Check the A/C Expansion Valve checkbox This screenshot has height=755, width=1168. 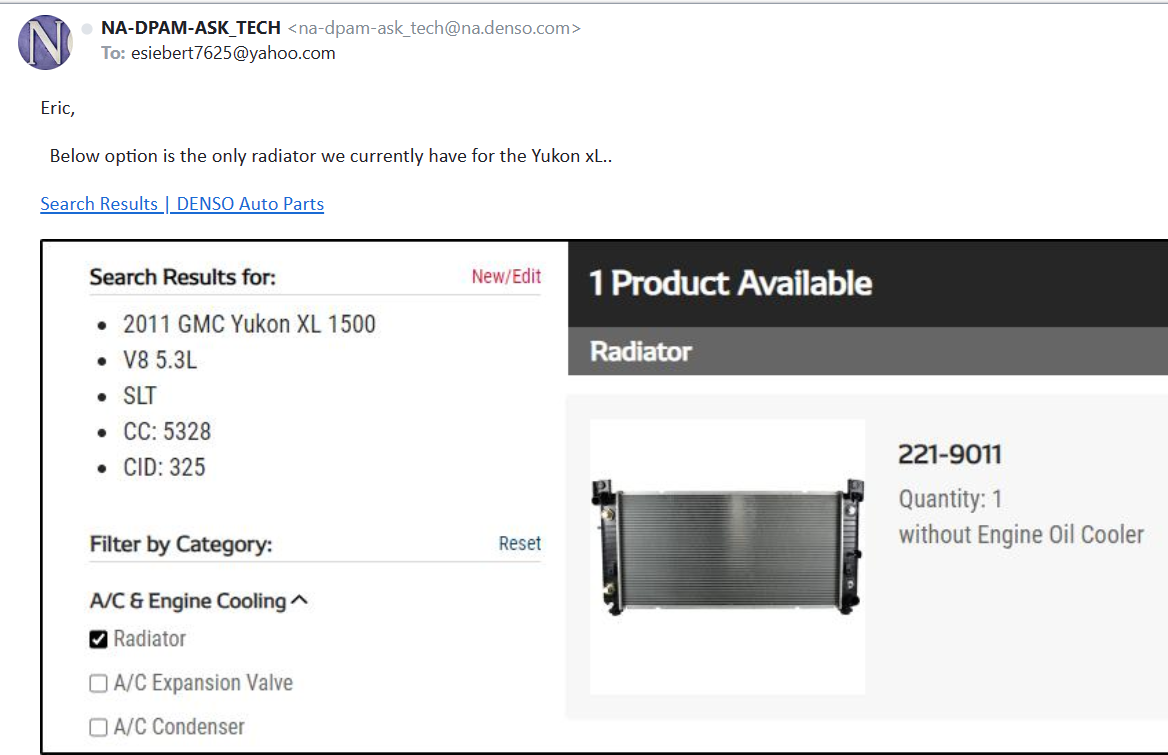click(98, 684)
